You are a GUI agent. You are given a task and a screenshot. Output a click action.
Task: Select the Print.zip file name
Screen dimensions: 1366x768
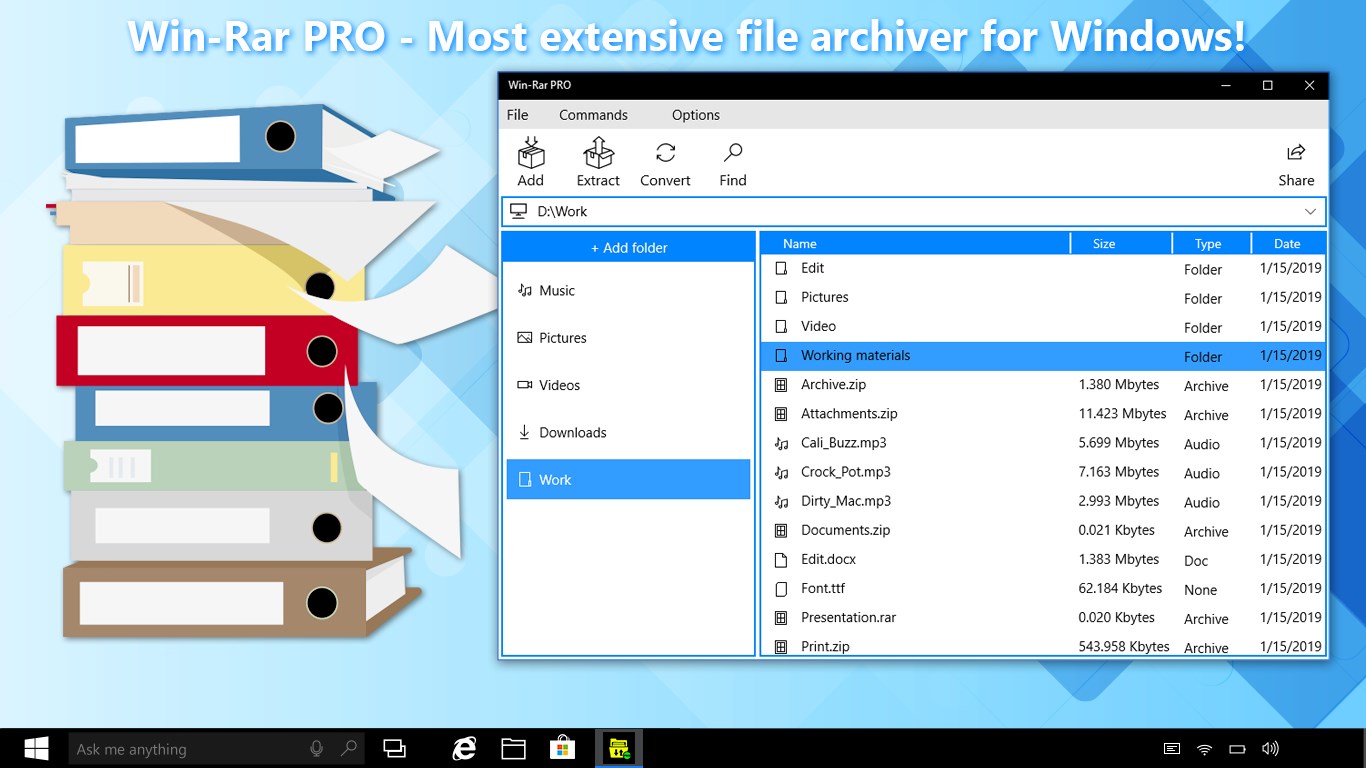coord(825,646)
